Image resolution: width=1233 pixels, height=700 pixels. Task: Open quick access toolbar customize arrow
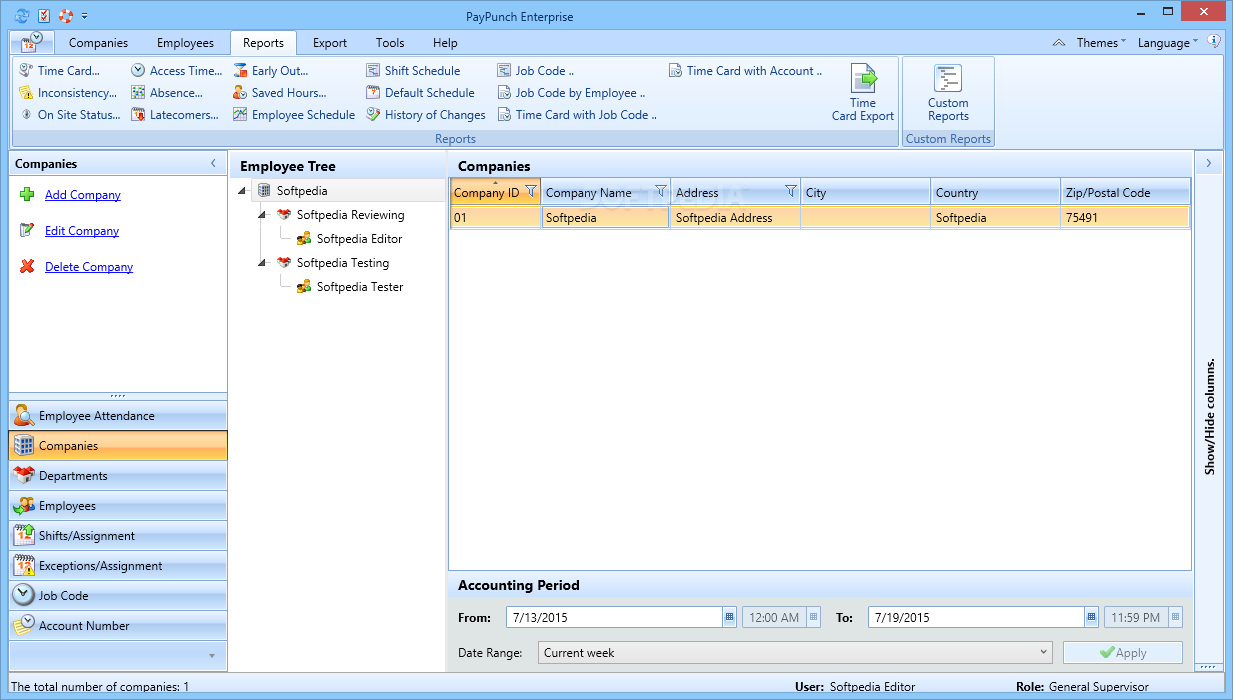coord(85,16)
